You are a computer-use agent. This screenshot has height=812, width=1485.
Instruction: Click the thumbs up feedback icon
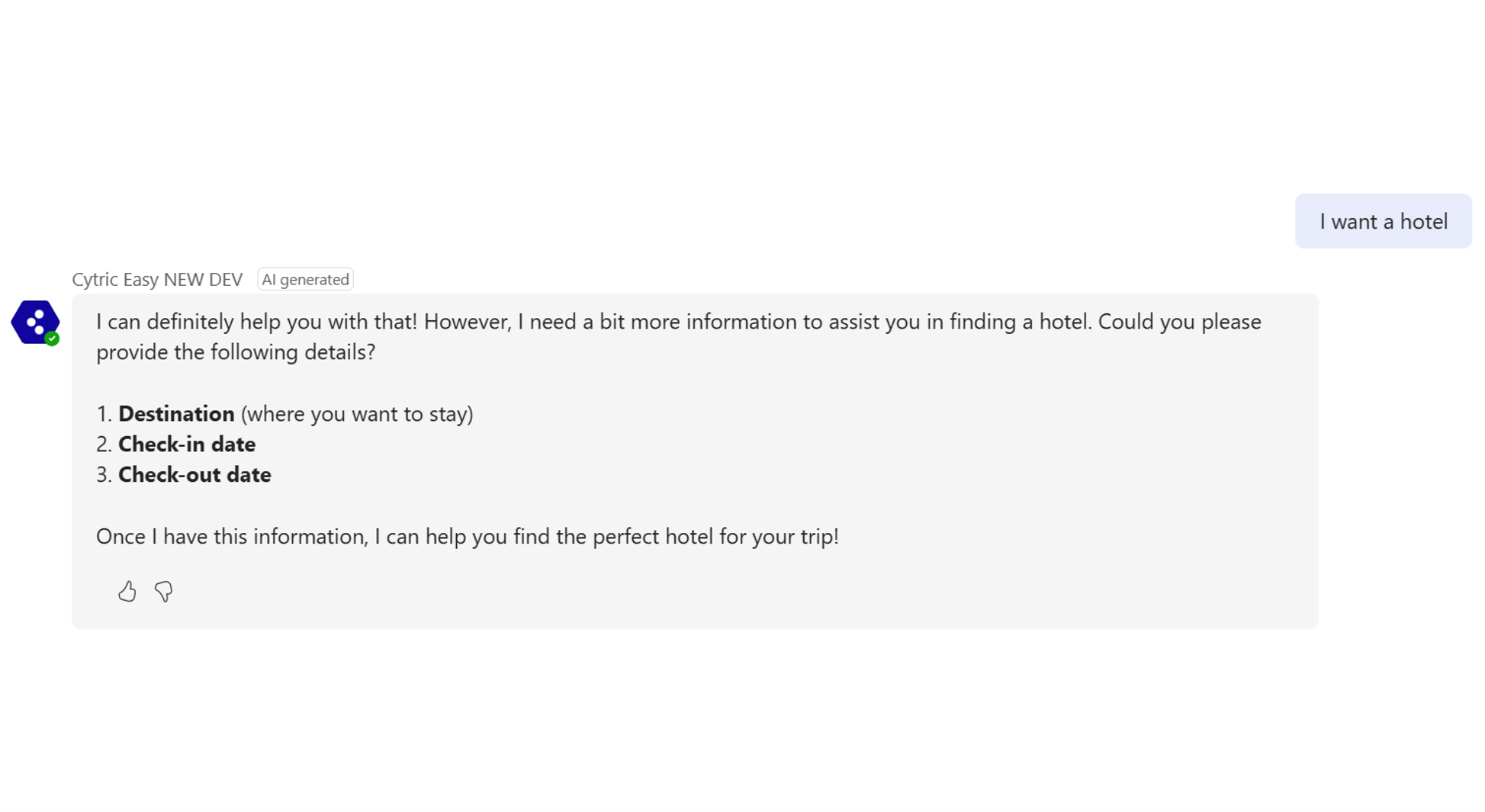(127, 591)
